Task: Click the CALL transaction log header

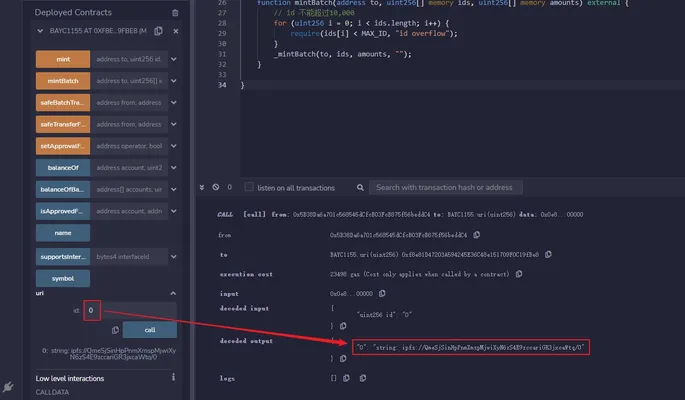Action: [x=400, y=214]
